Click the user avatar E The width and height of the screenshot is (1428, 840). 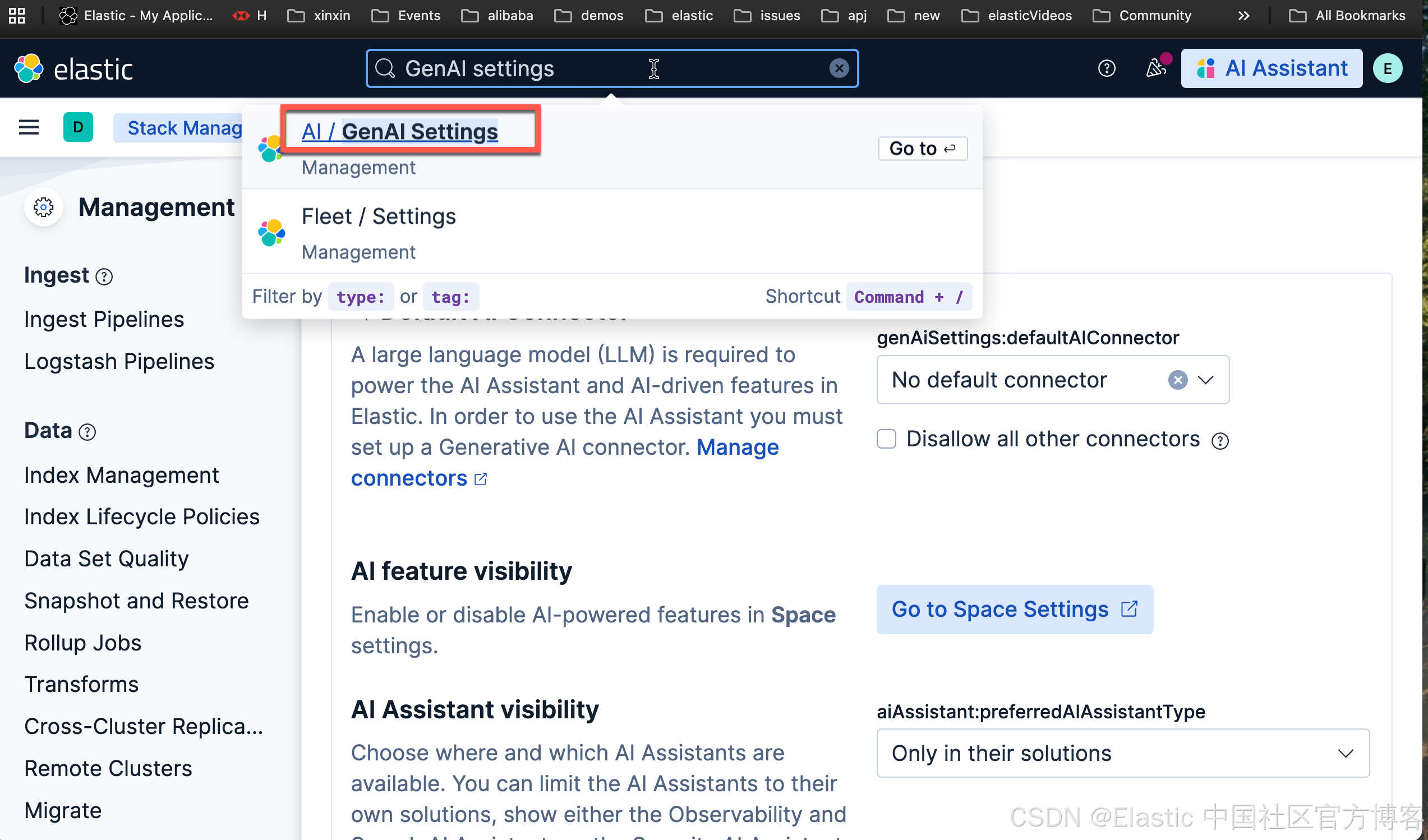[x=1387, y=68]
